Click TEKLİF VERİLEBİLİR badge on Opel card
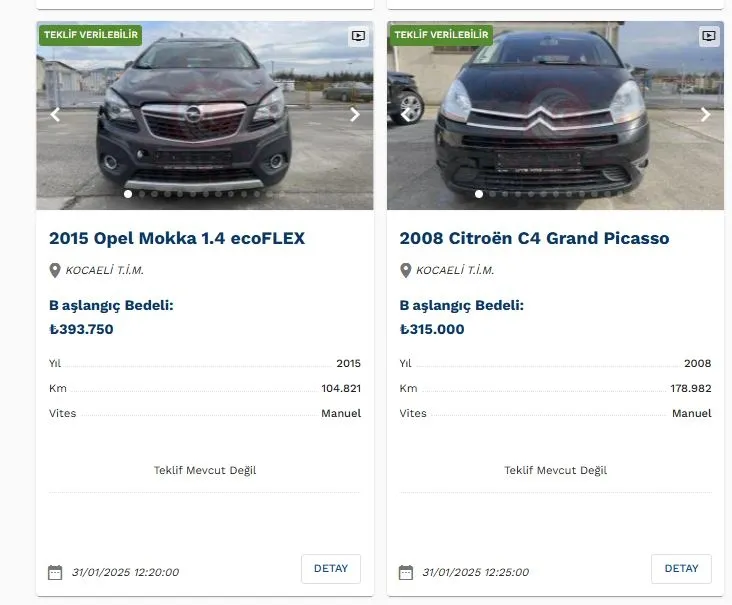The width and height of the screenshot is (732, 605). 91,35
